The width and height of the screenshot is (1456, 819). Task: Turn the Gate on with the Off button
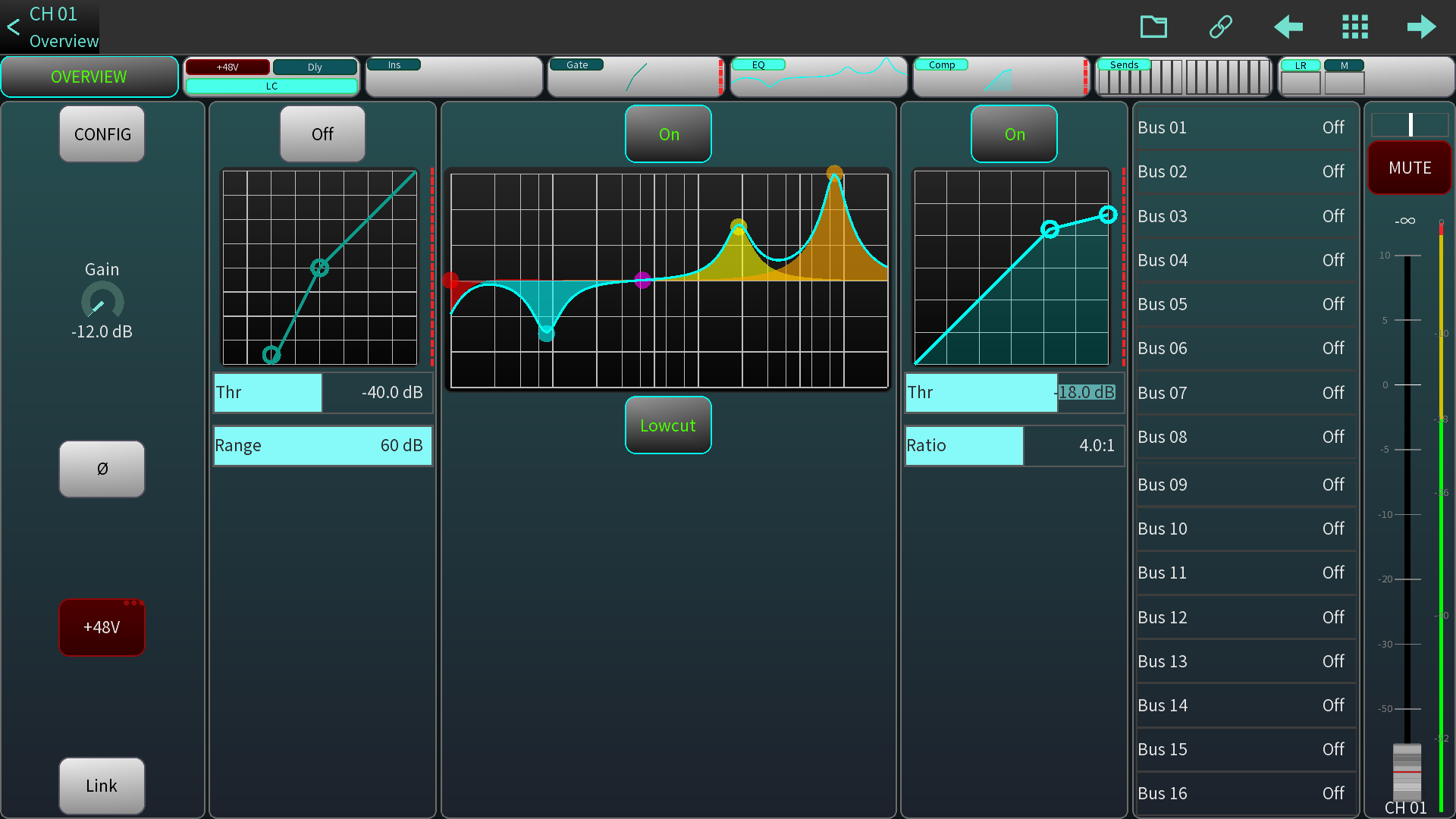point(322,134)
